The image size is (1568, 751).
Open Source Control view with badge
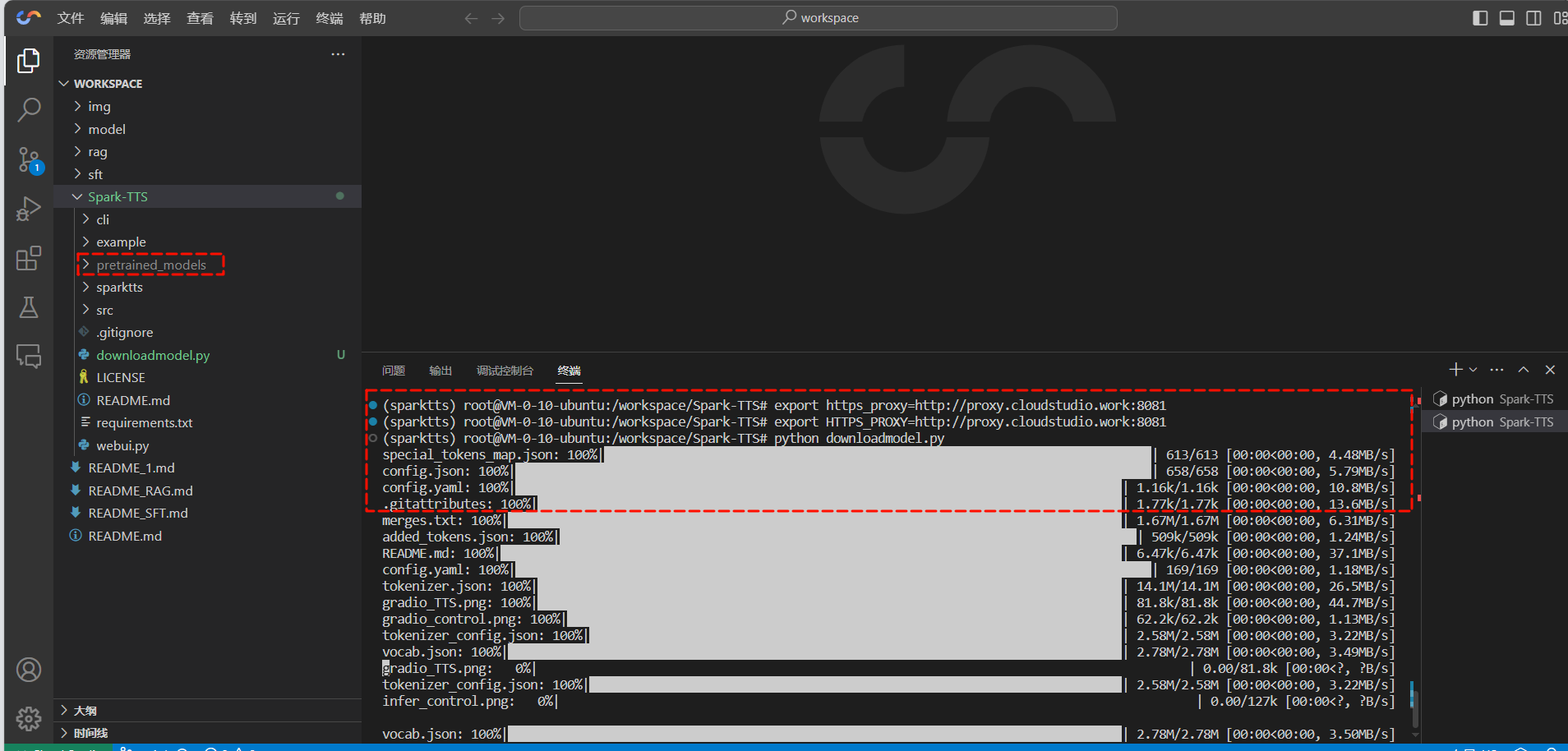(29, 160)
